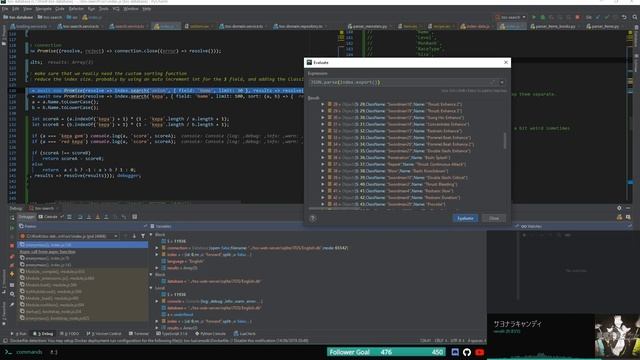The width and height of the screenshot is (640, 360).
Task: Click Step Into in debugger toolbar
Action: (x=89, y=217)
